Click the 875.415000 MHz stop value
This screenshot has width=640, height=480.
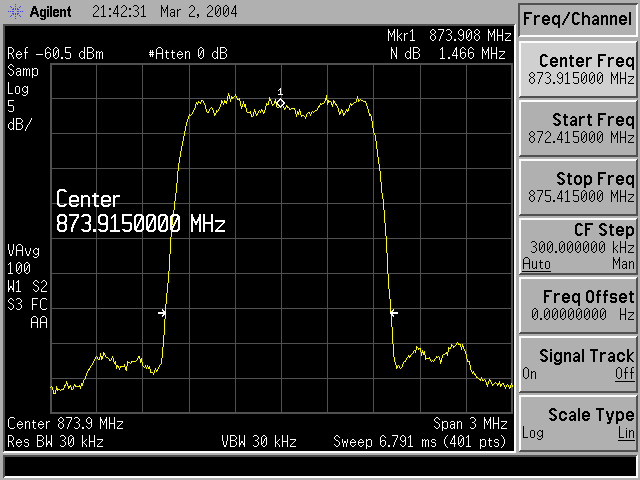(x=581, y=196)
